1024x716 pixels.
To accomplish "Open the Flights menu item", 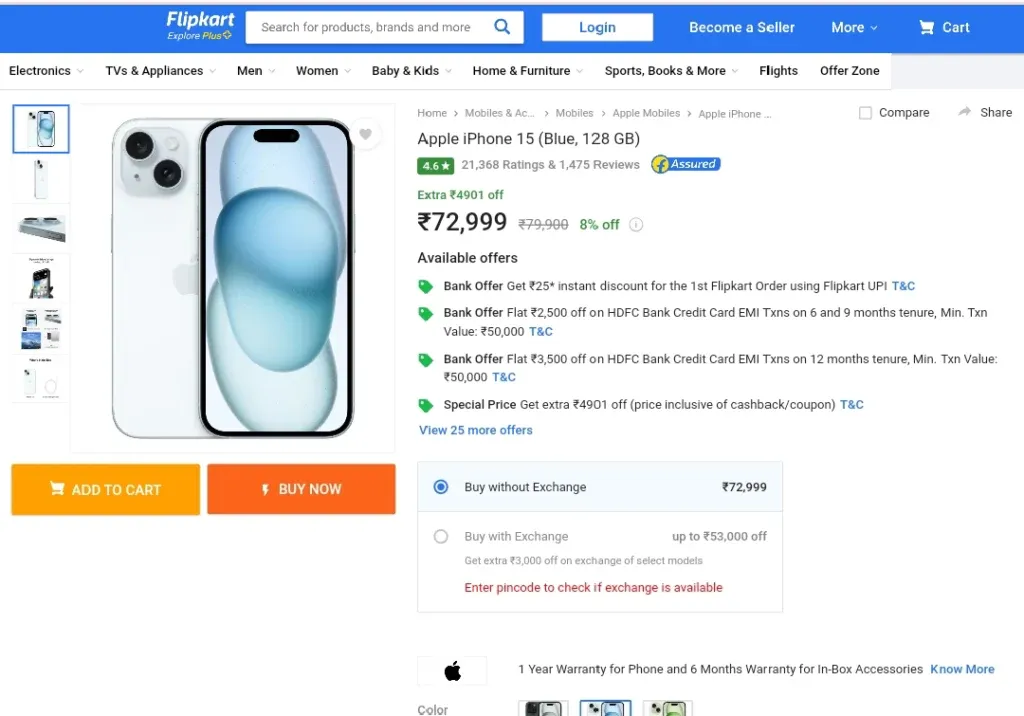I will coord(778,71).
